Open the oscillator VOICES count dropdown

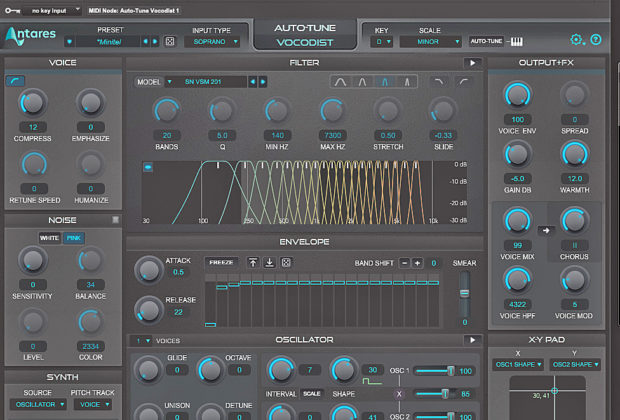coord(143,341)
